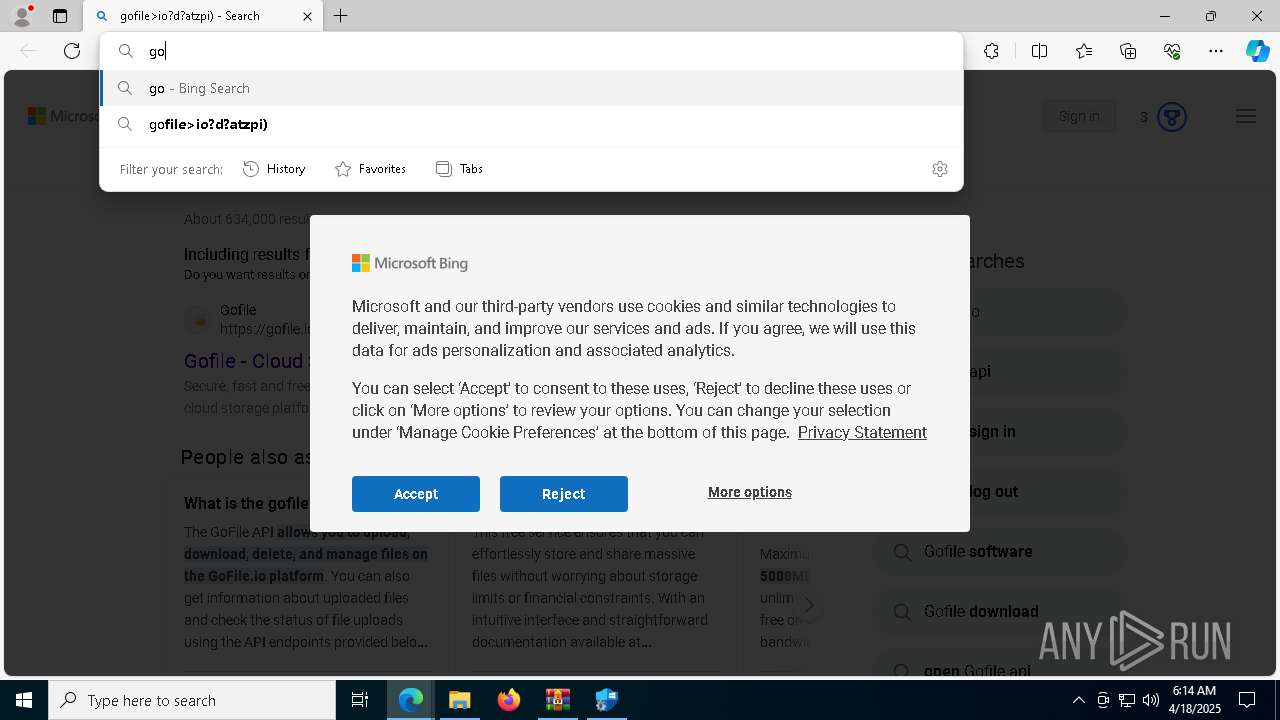Open notification center icon
The width and height of the screenshot is (1280, 720).
(x=1247, y=700)
